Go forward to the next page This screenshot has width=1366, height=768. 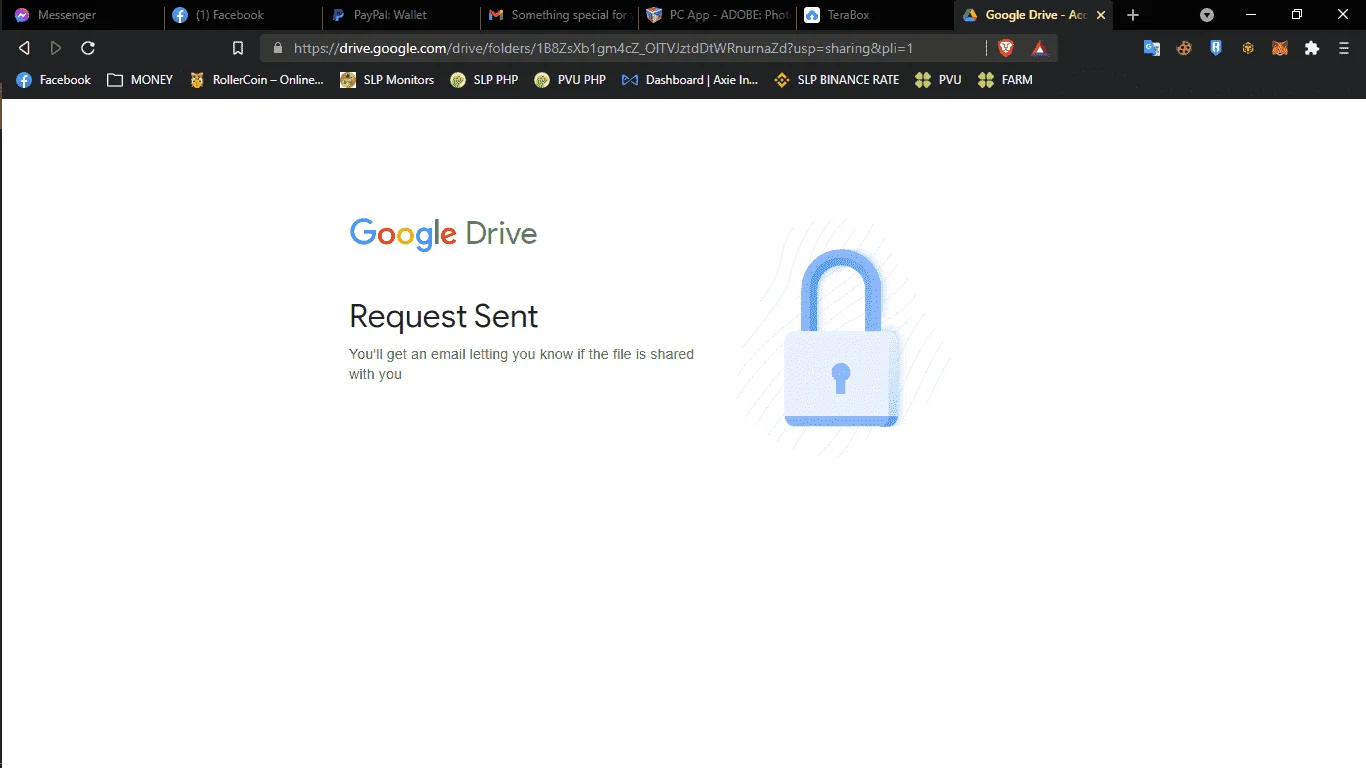click(56, 48)
